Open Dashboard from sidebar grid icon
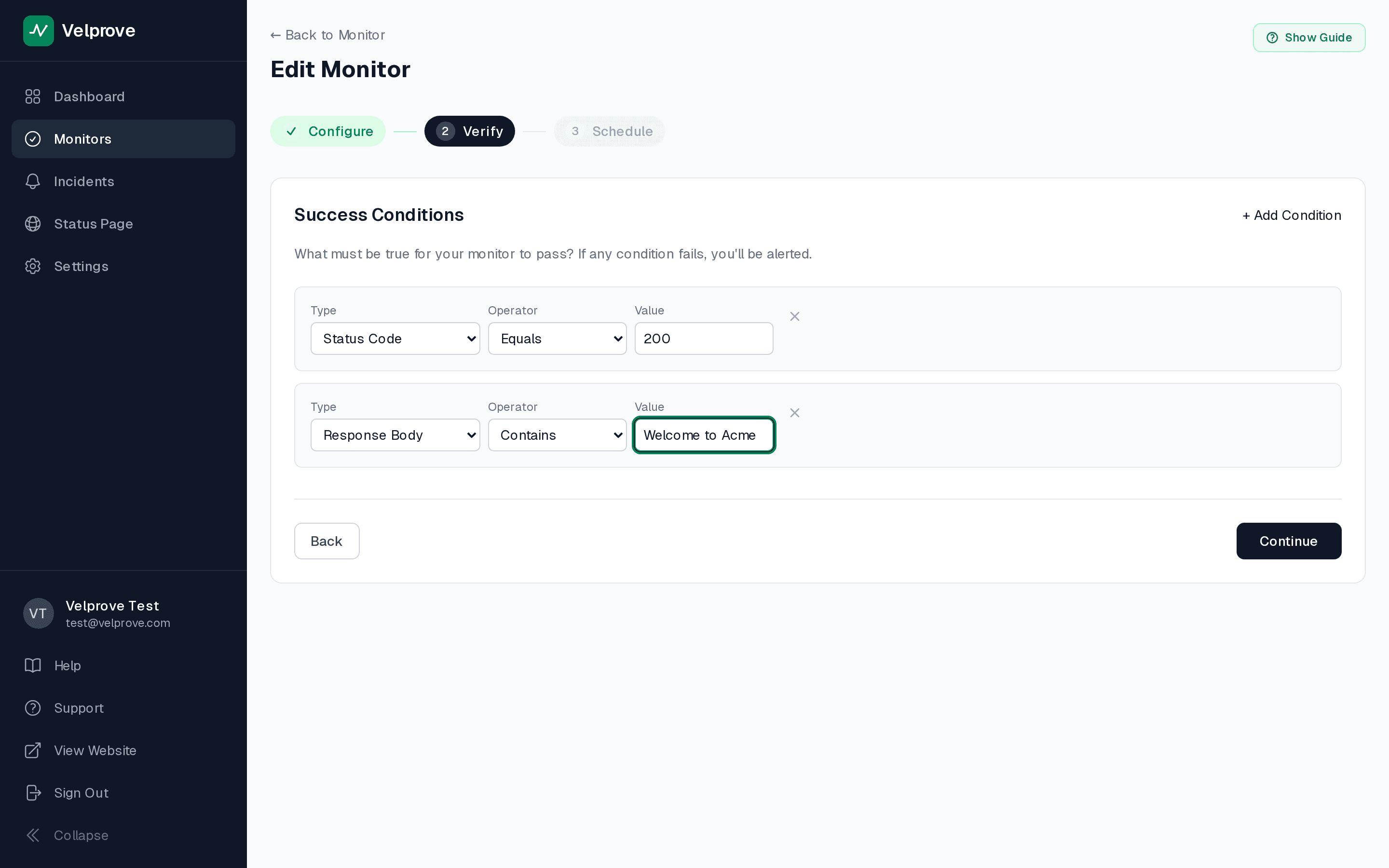The height and width of the screenshot is (868, 1389). pos(33,96)
